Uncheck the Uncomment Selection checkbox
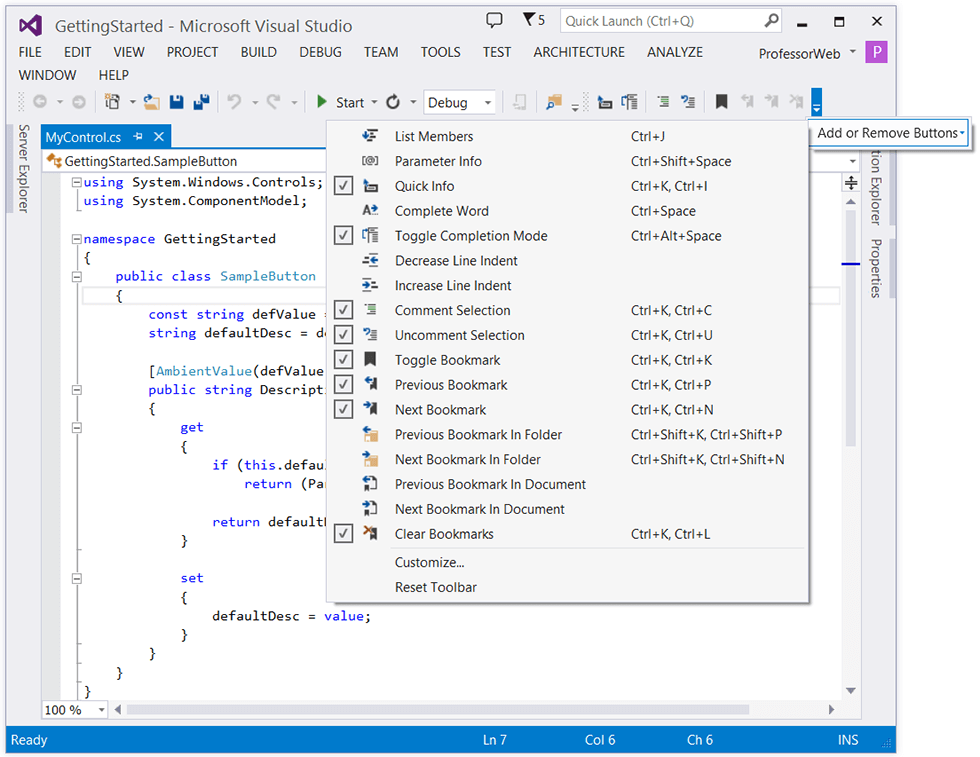 (x=343, y=334)
